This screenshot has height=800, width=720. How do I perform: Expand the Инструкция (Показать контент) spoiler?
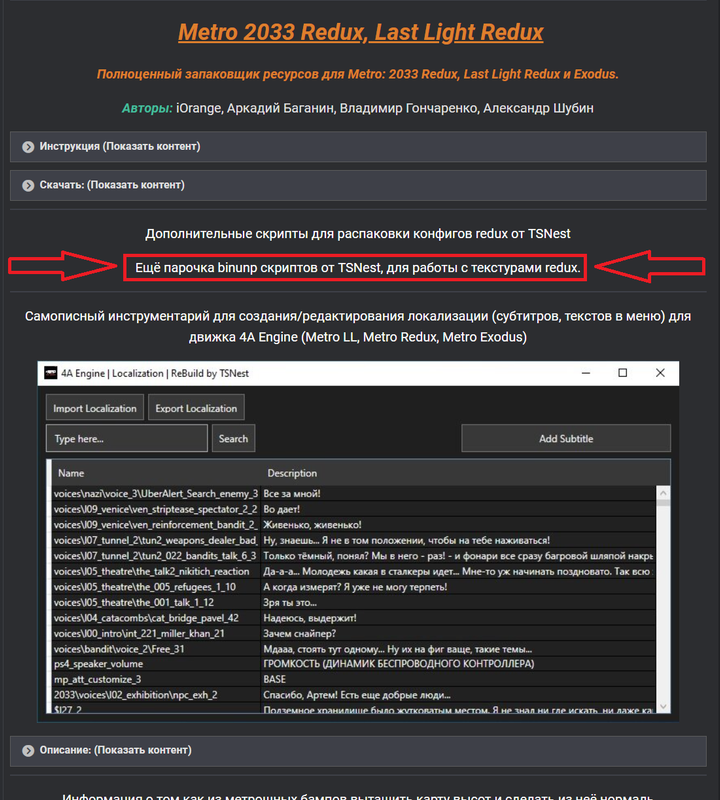point(358,147)
